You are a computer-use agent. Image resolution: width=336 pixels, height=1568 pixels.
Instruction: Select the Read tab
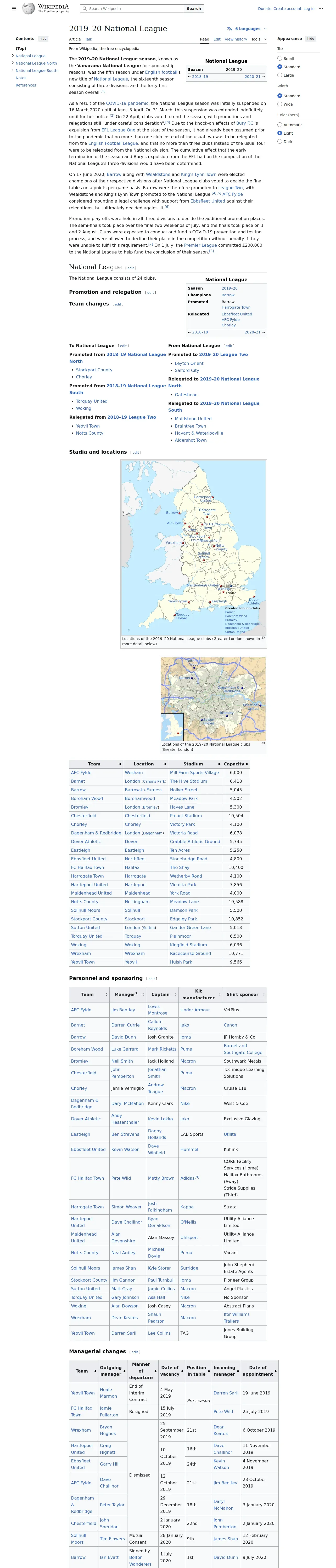point(205,39)
